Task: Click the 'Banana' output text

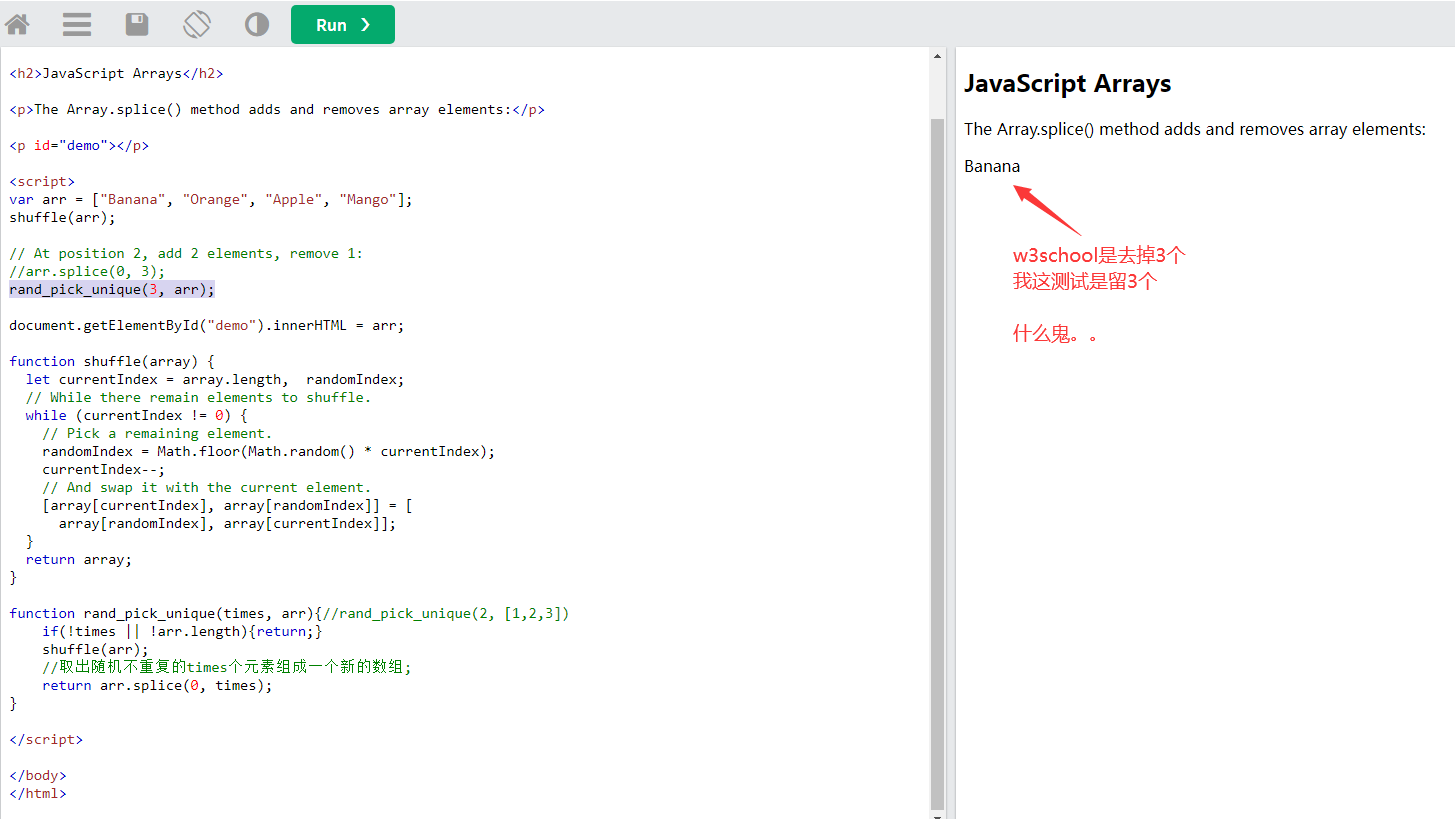Action: coord(992,166)
